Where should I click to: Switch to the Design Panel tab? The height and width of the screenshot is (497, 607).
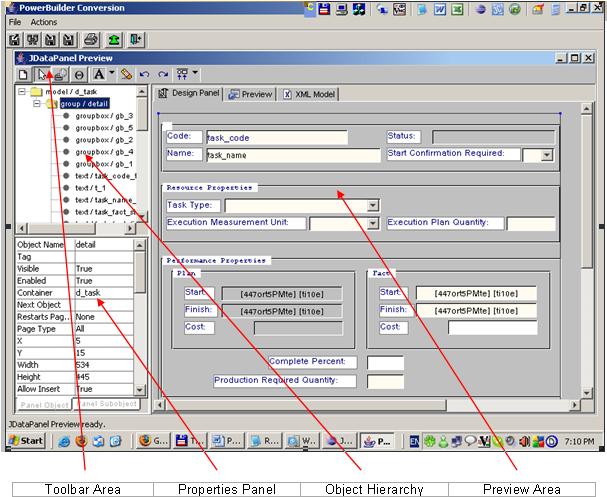pyautogui.click(x=189, y=93)
